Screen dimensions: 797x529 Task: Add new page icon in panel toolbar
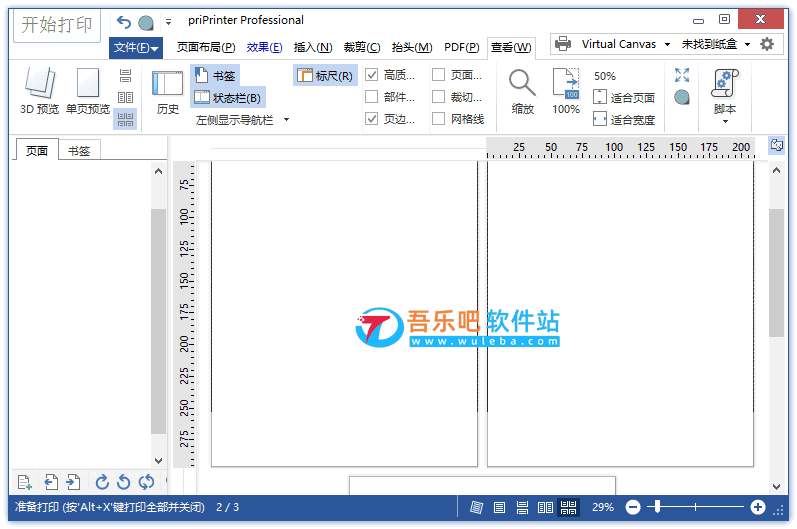pos(24,482)
